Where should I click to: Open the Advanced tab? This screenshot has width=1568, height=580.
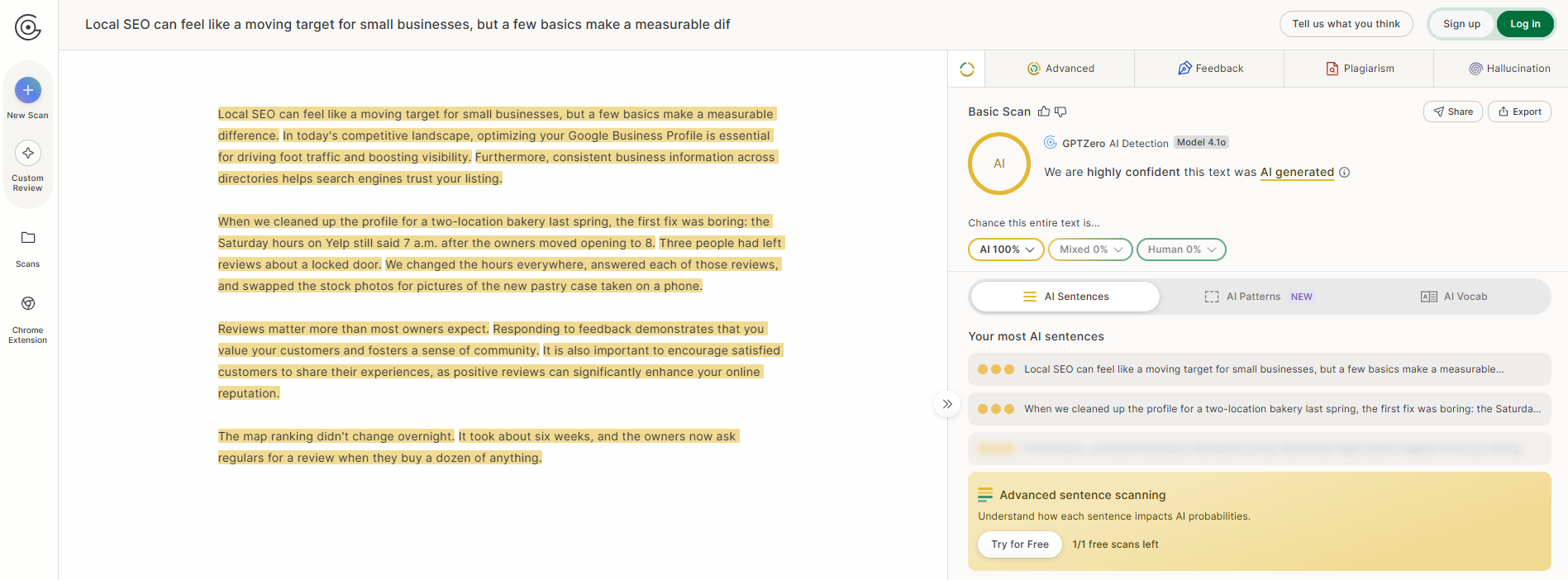click(x=1060, y=69)
